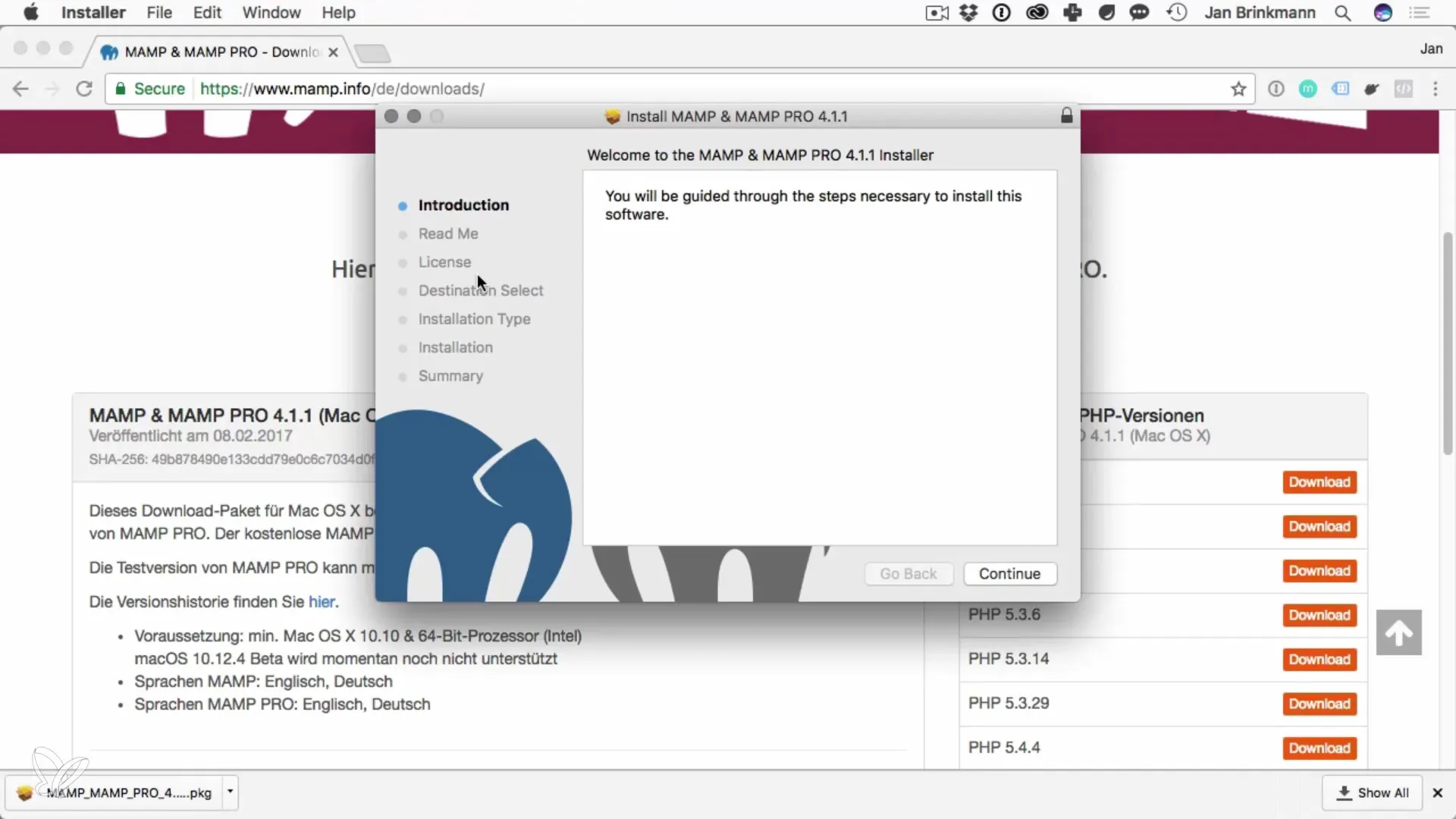Open the File menu
The height and width of the screenshot is (819, 1456).
tap(159, 12)
